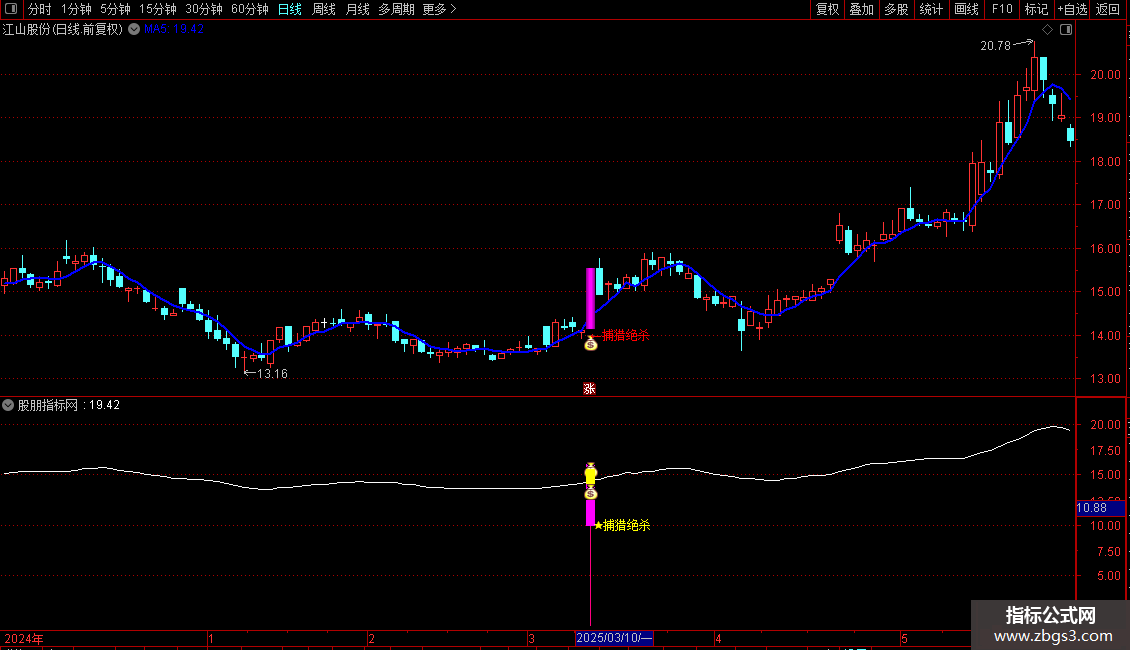Open the 统计 statistics button
The height and width of the screenshot is (650, 1130).
pos(931,9)
